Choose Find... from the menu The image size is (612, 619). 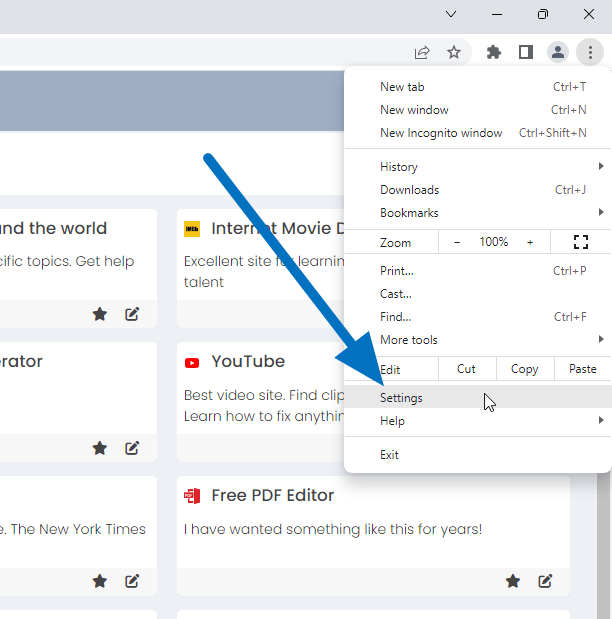478,317
